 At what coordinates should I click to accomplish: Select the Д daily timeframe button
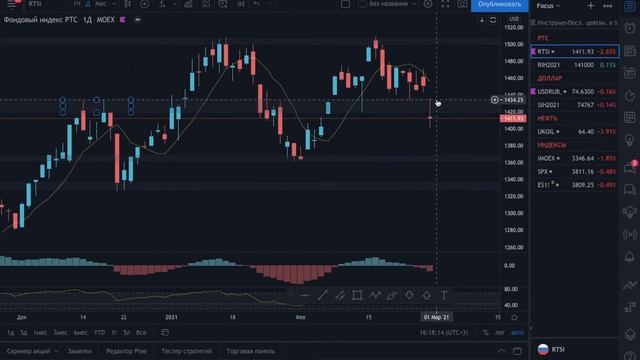(88, 4)
